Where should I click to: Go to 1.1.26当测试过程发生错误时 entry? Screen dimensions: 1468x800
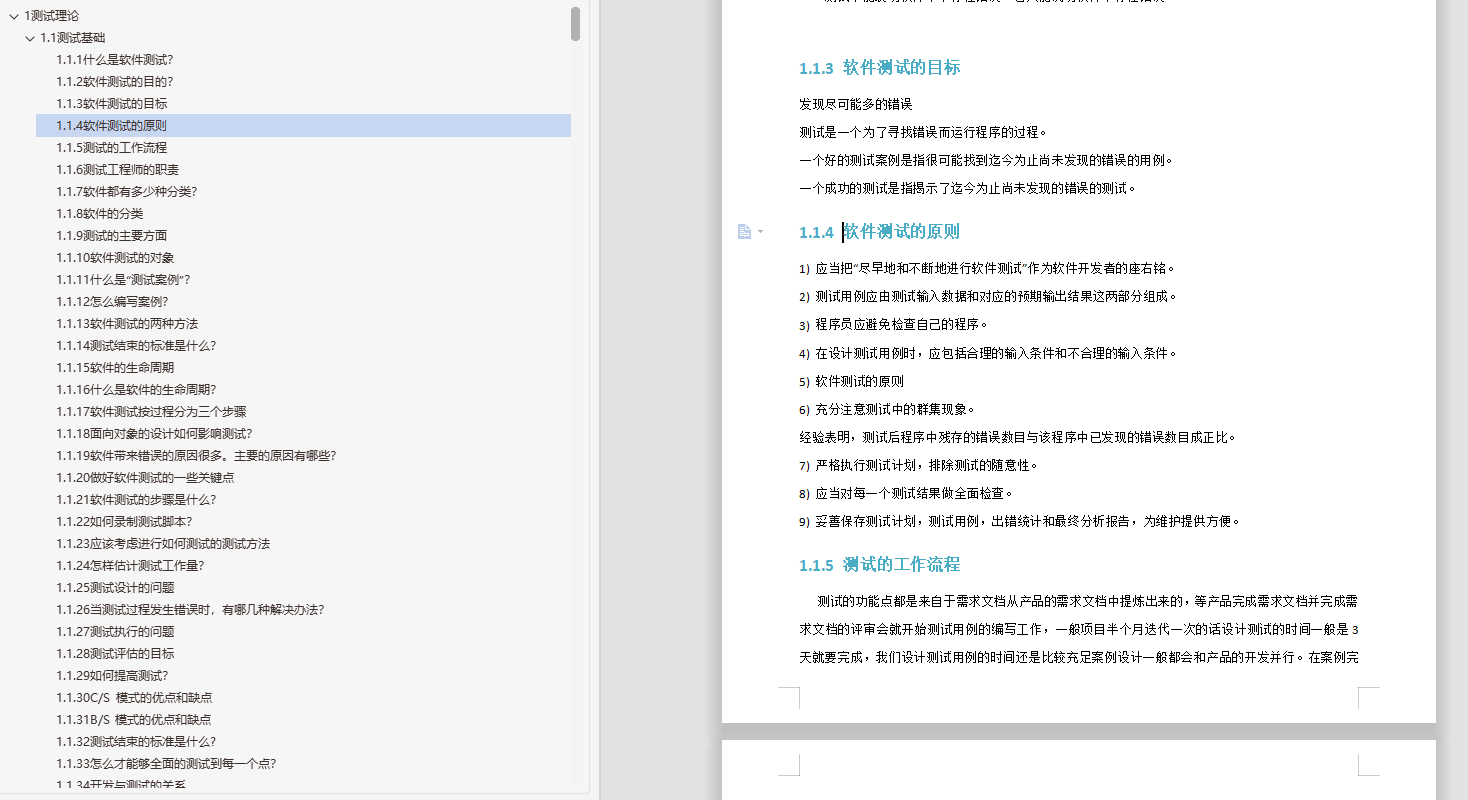(x=190, y=610)
